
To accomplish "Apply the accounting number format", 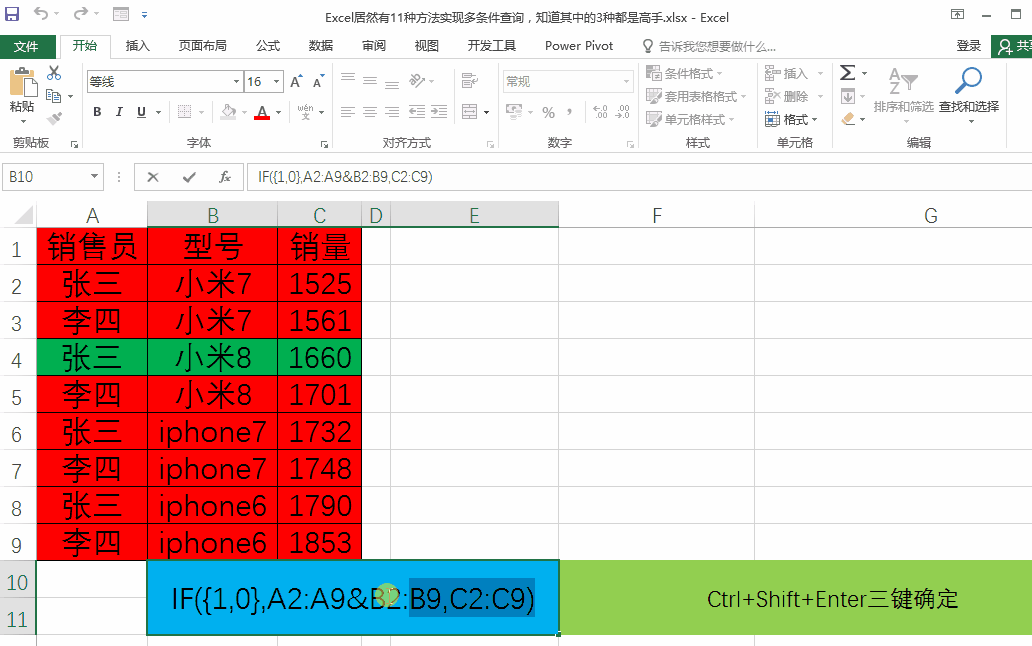I will [x=514, y=112].
